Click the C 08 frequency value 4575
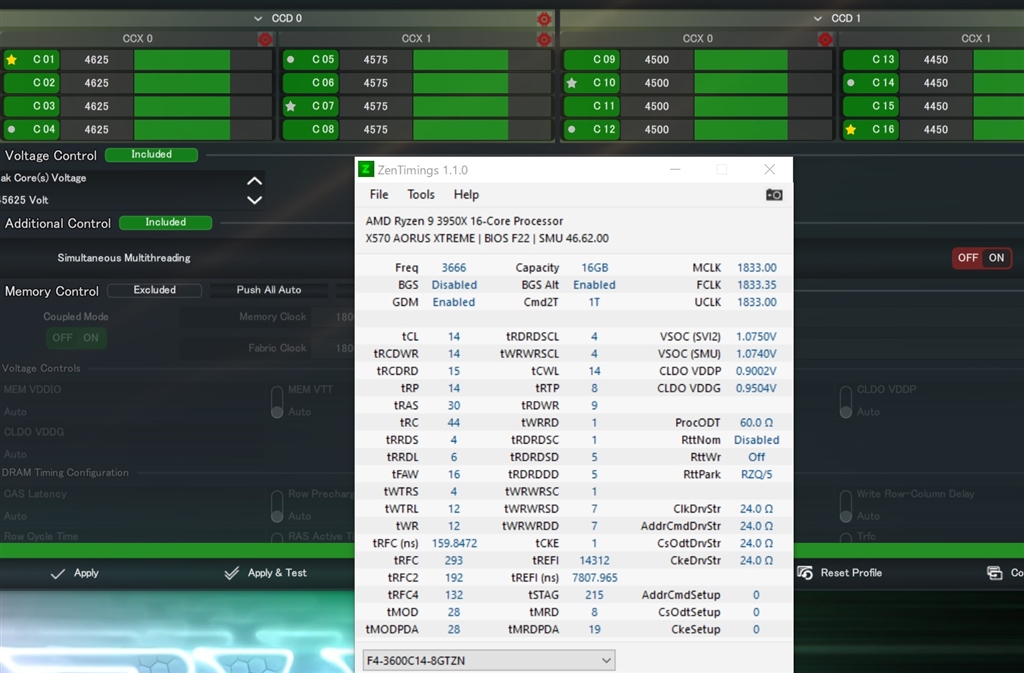 coord(376,129)
